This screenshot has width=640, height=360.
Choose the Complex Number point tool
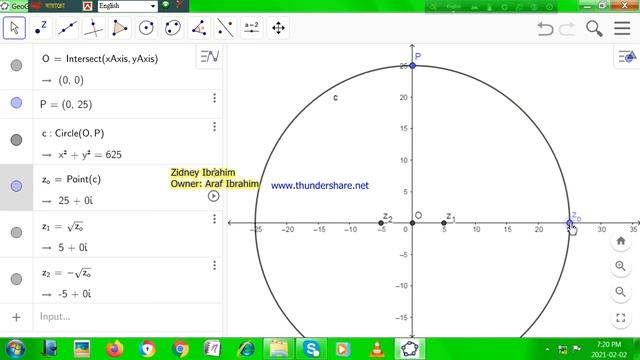(41, 28)
